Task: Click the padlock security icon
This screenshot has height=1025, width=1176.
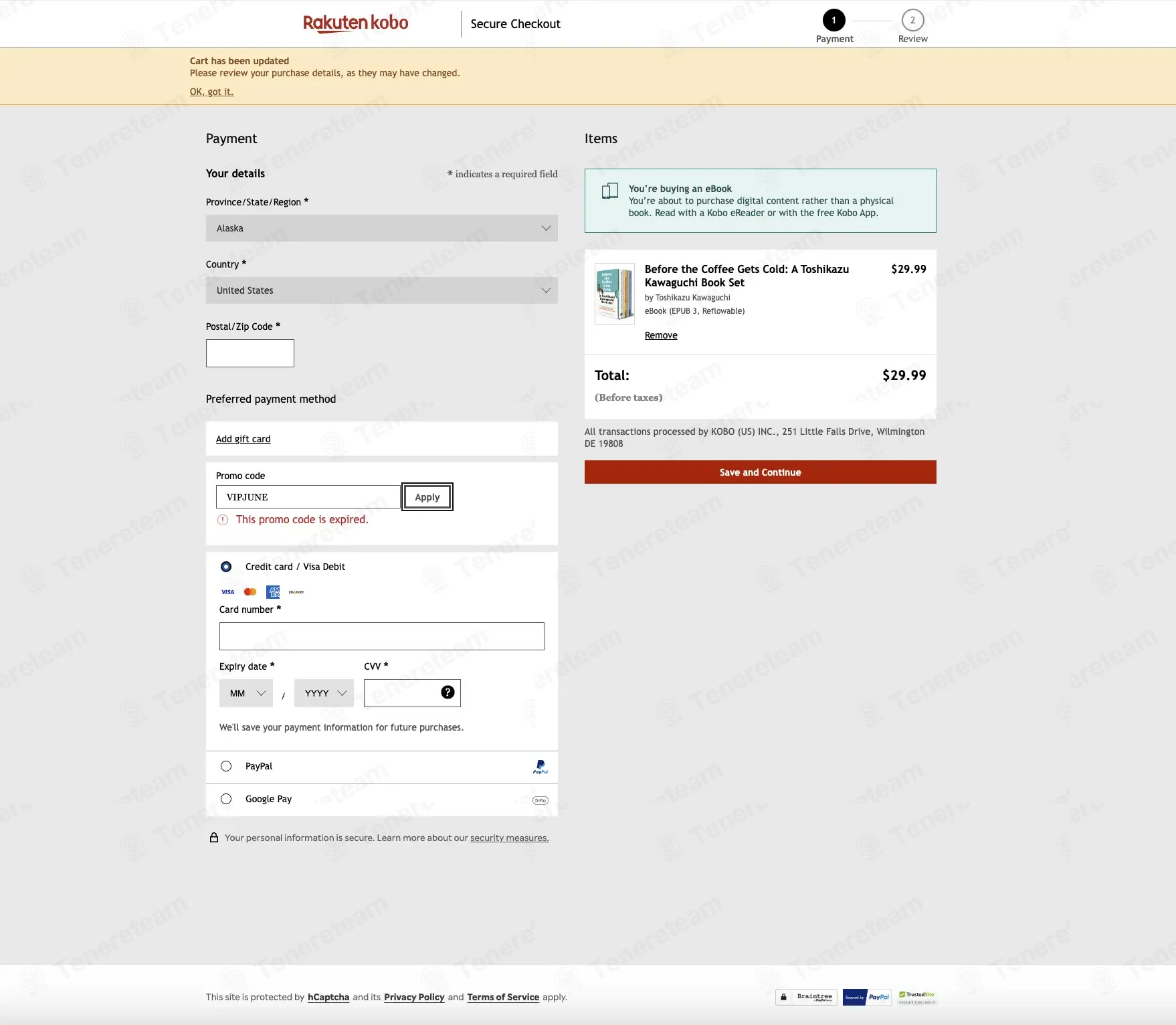Action: [214, 838]
